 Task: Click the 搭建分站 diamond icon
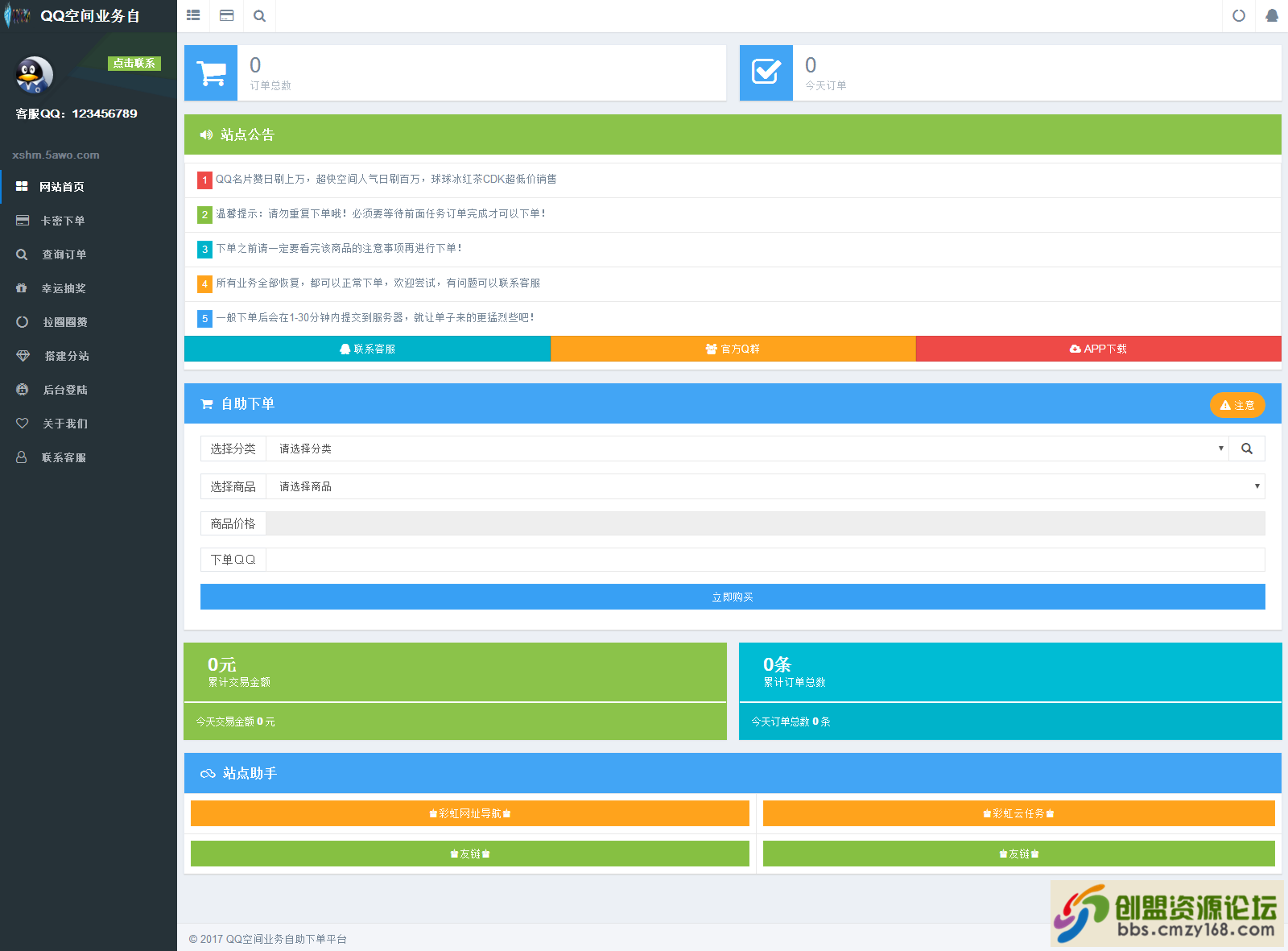23,356
